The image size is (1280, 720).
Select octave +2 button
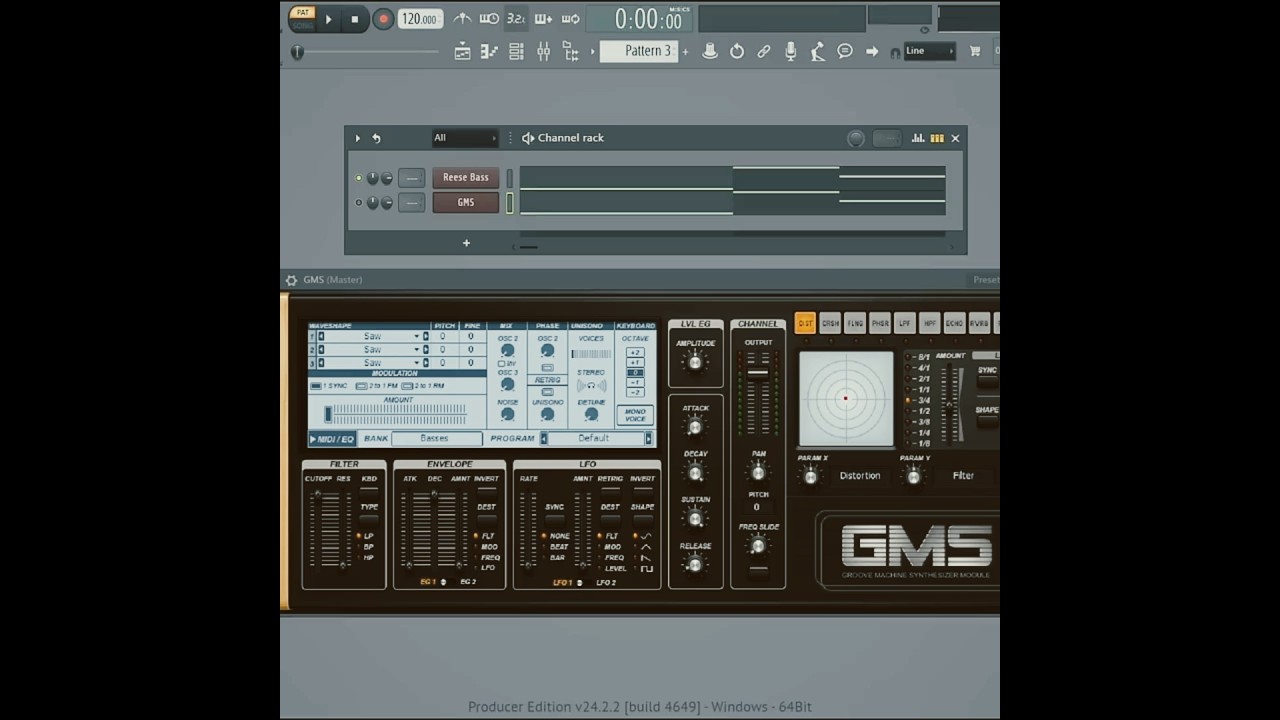point(635,353)
